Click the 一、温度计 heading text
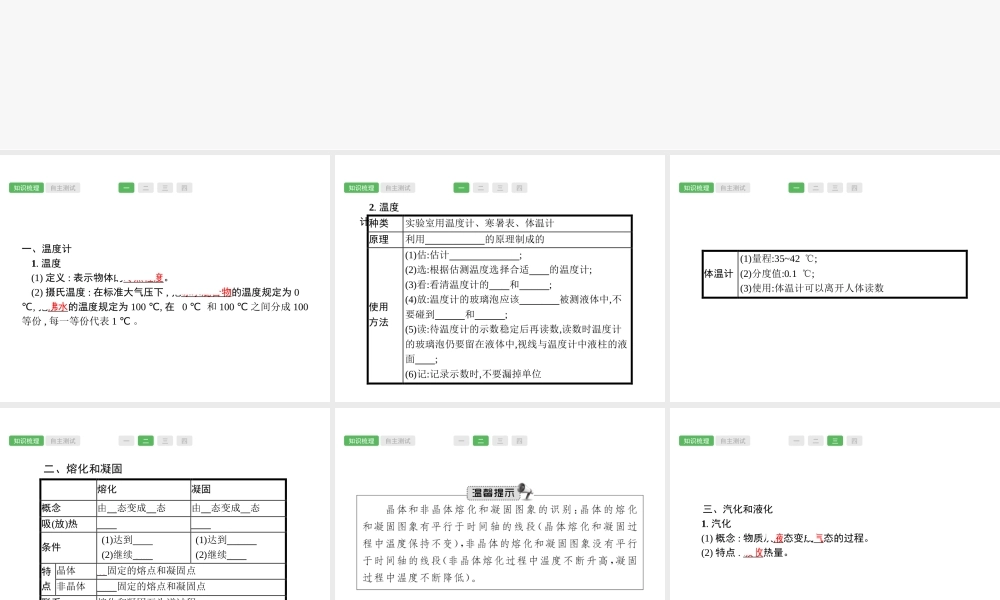This screenshot has width=1000, height=600. click(47, 249)
